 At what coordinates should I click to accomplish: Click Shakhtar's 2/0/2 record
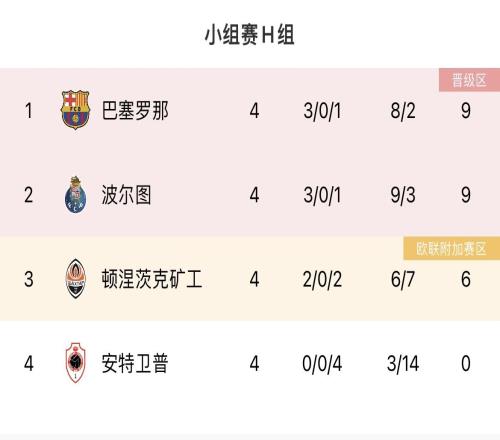[x=322, y=279]
